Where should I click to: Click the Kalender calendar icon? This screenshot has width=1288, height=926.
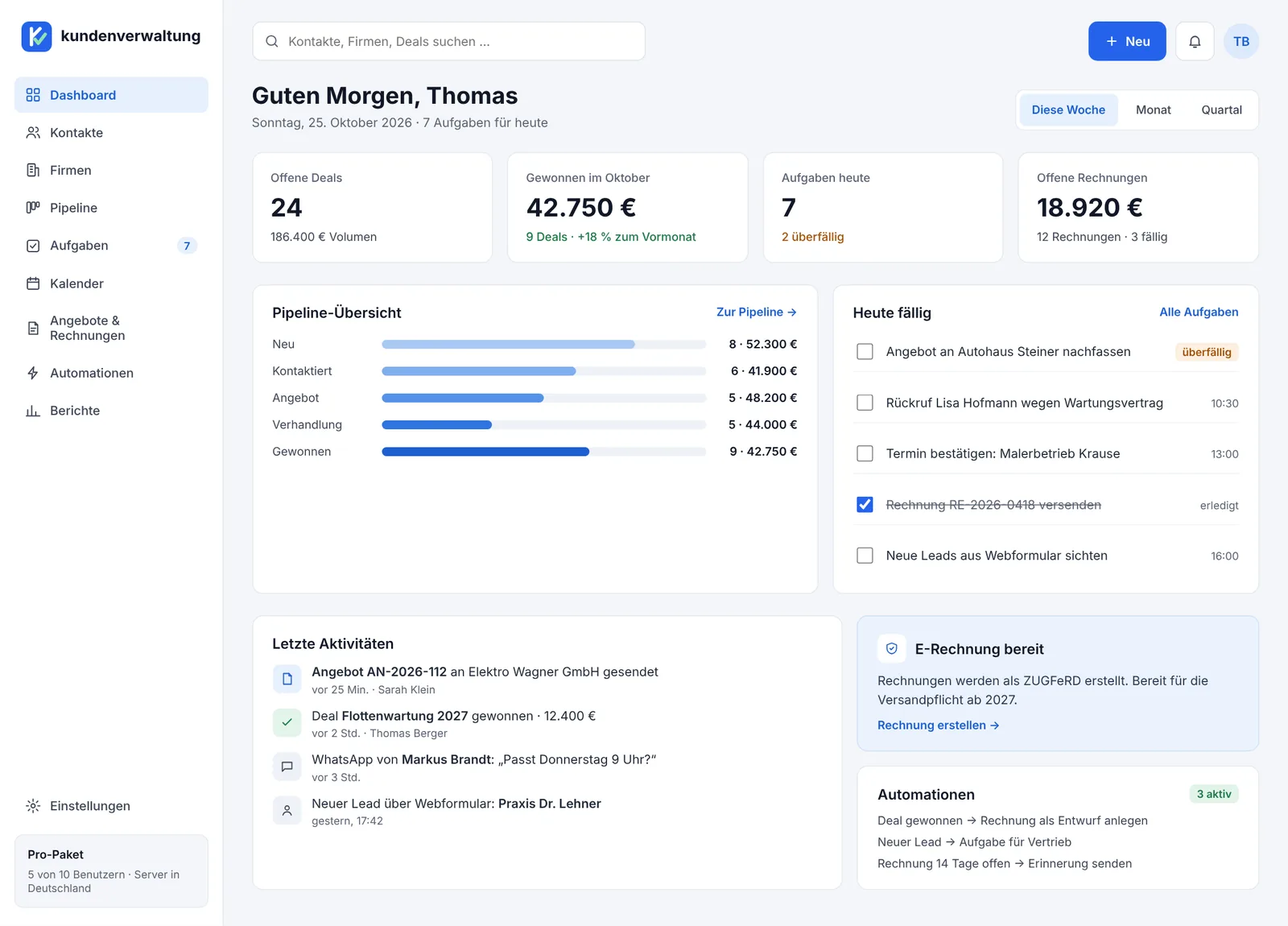(x=33, y=283)
